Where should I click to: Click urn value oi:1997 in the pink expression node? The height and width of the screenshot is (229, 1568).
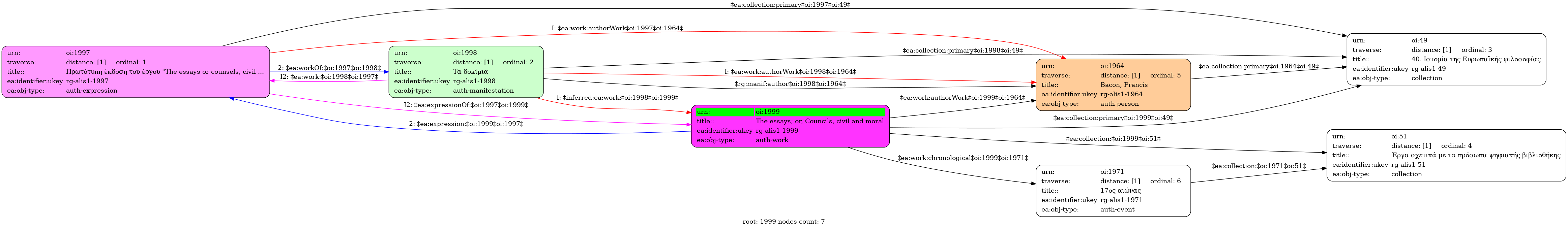78,53
